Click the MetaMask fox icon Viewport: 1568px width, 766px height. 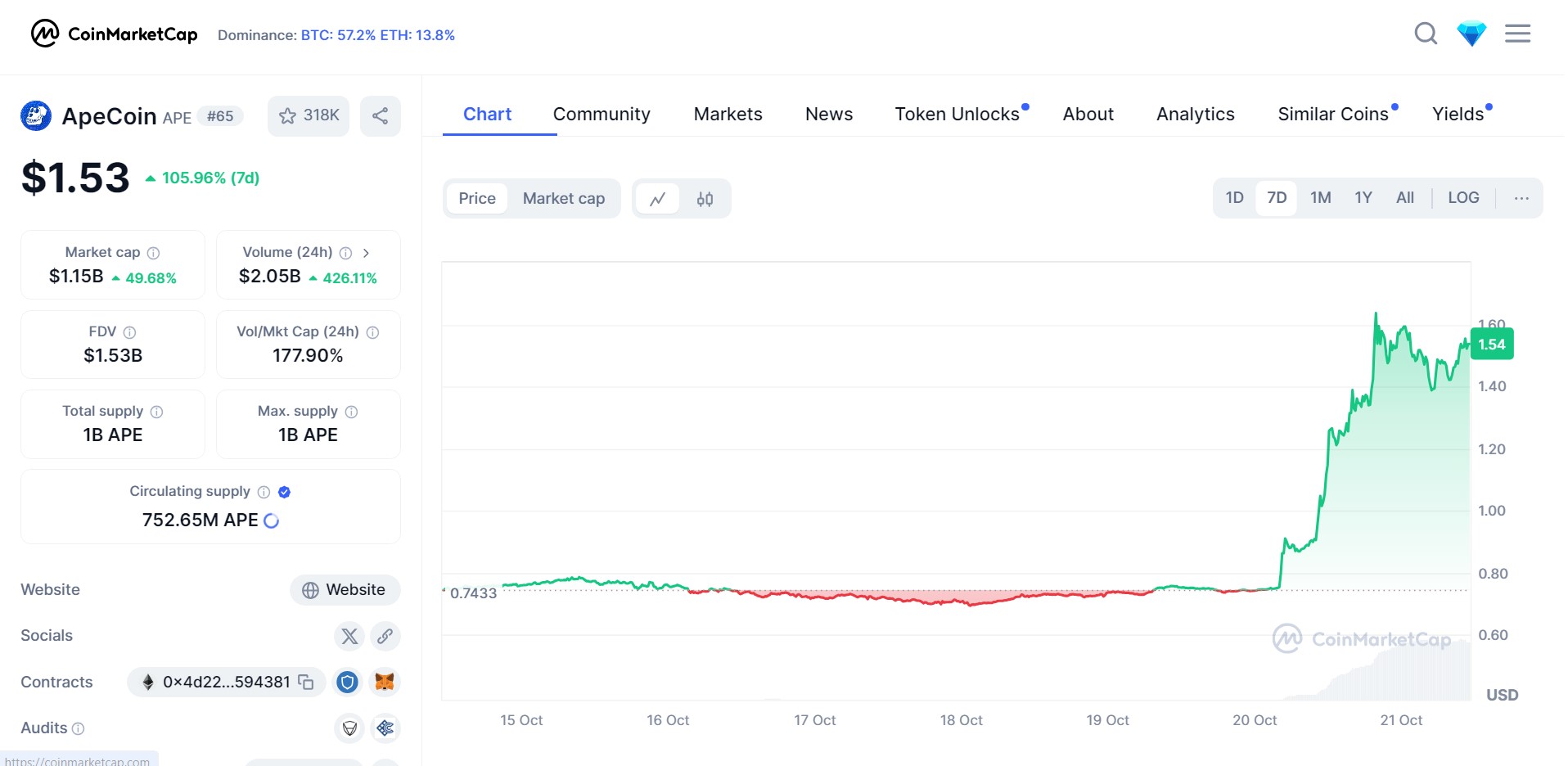click(385, 682)
